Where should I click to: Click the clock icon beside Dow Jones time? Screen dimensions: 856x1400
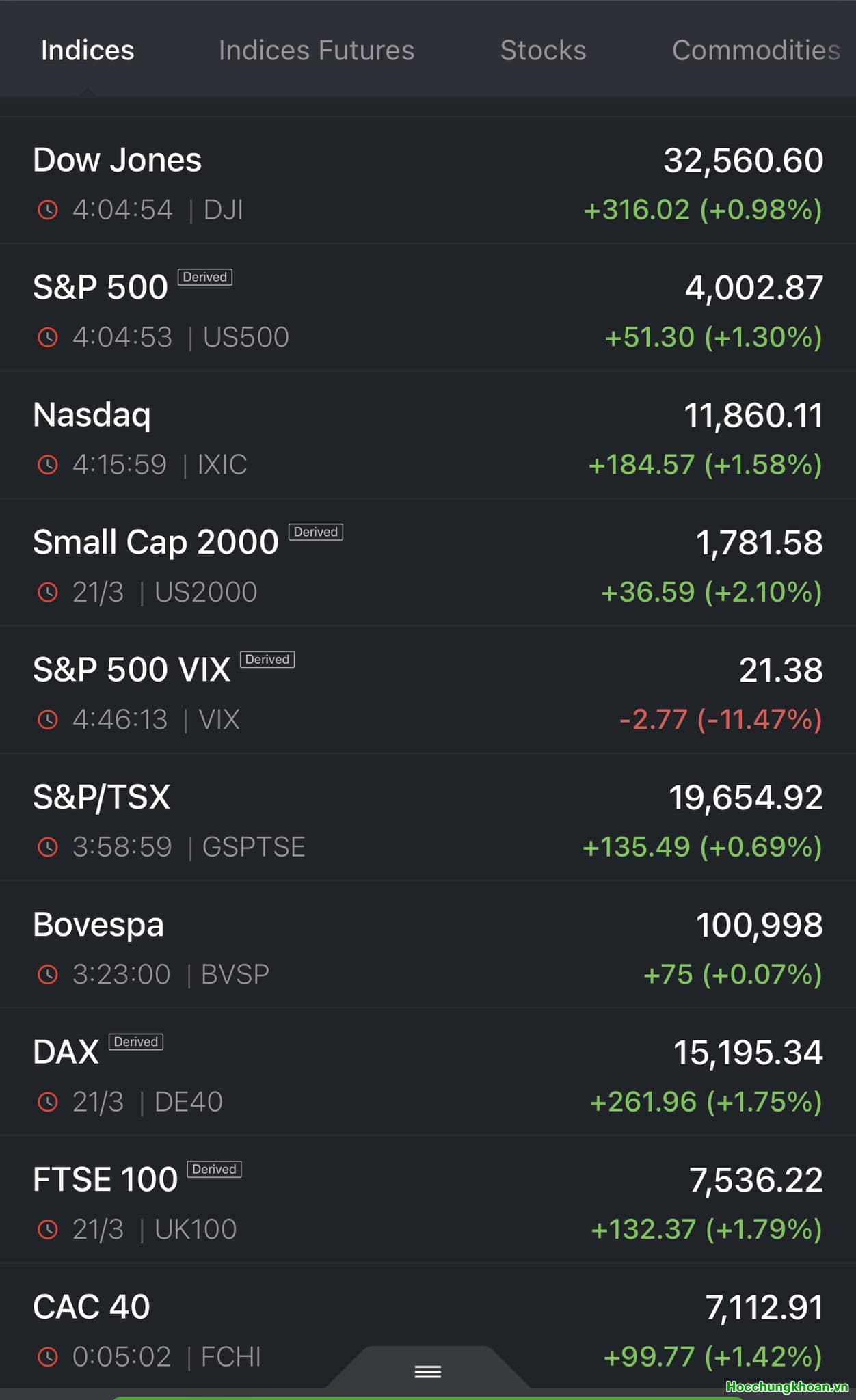[x=47, y=210]
